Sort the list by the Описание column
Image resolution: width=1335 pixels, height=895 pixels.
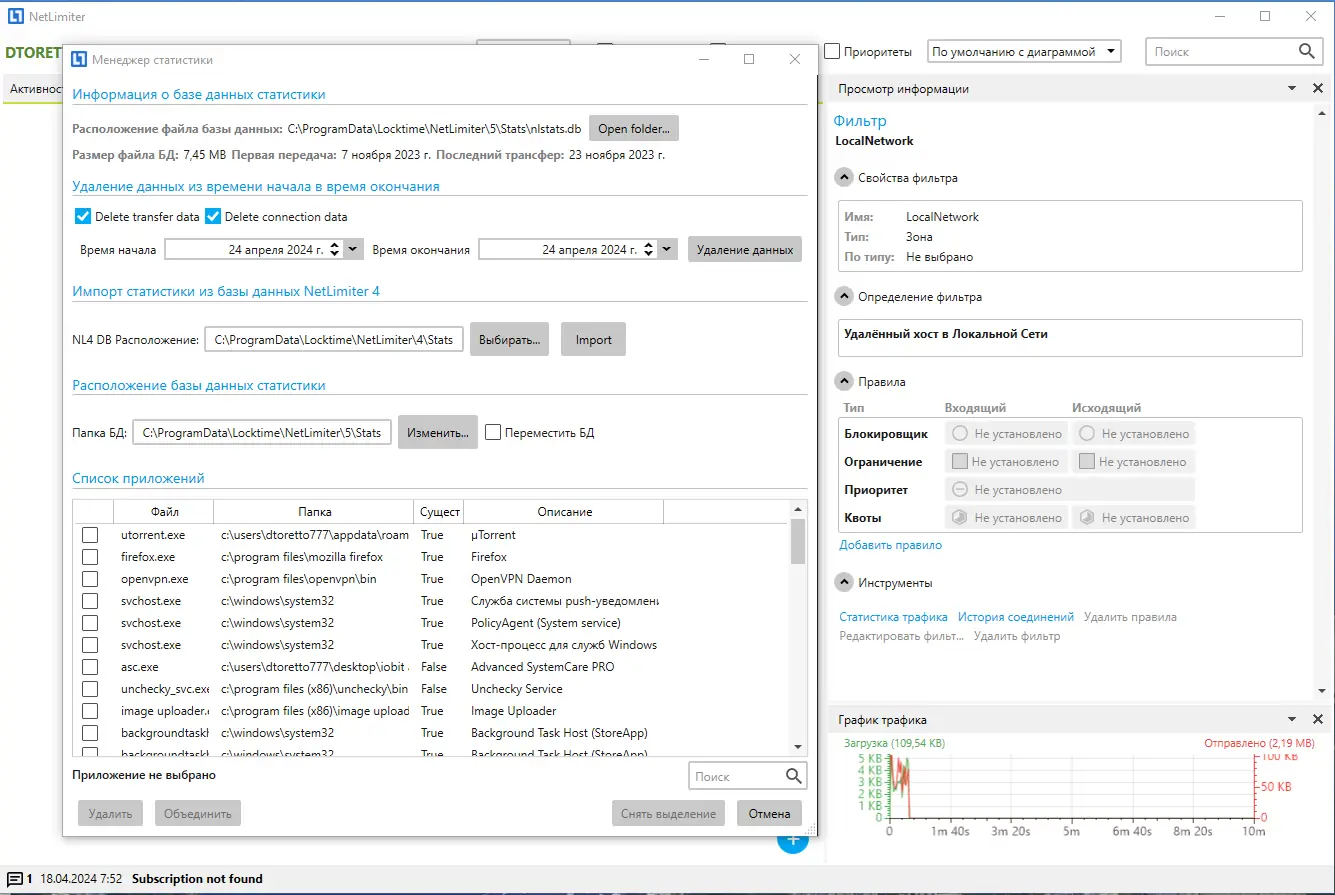564,512
